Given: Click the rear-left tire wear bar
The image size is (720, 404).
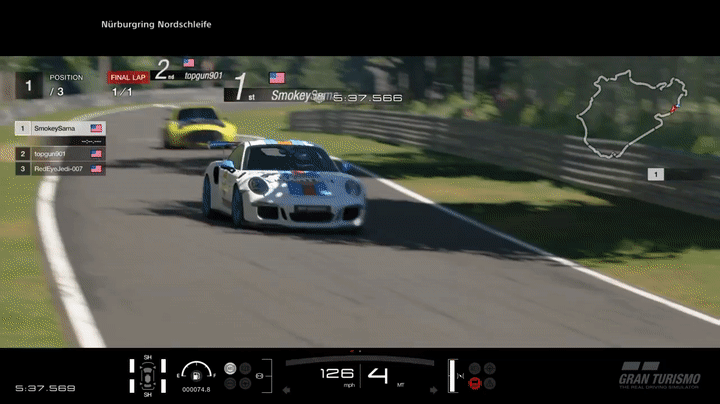Looking at the screenshot, I should (132, 386).
